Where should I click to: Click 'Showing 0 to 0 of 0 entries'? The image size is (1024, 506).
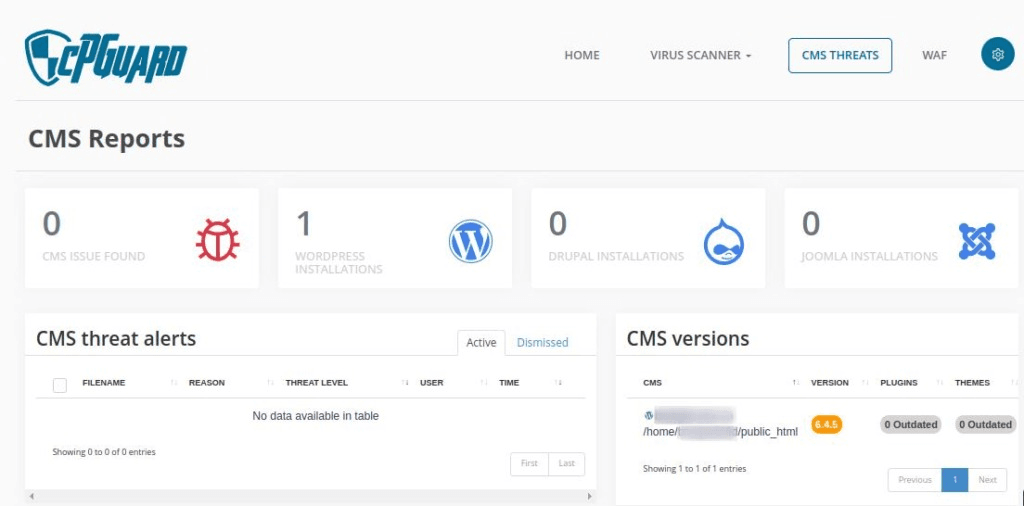point(104,452)
